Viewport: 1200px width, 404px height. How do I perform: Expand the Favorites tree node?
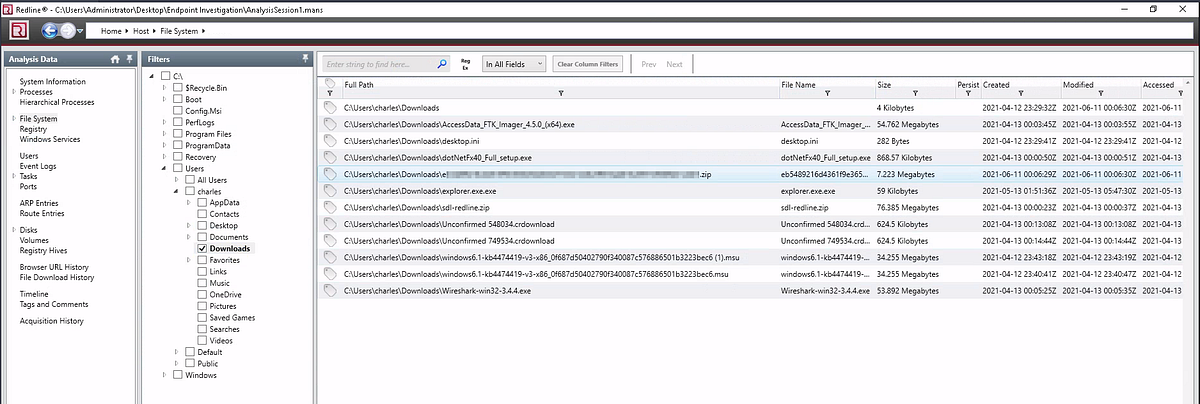click(189, 260)
